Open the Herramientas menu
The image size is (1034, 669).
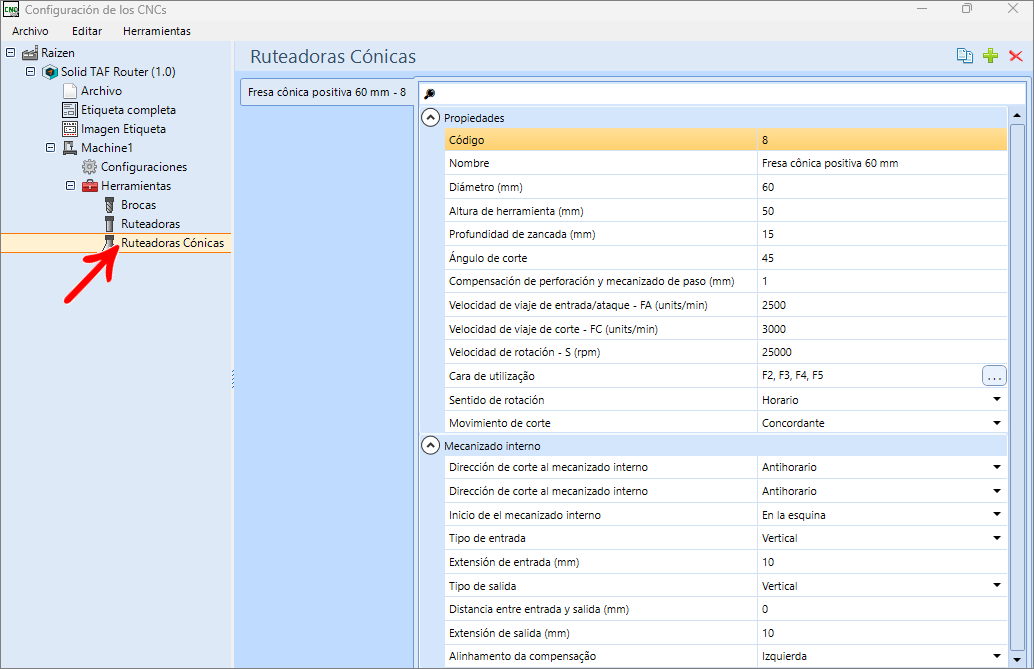(x=157, y=31)
